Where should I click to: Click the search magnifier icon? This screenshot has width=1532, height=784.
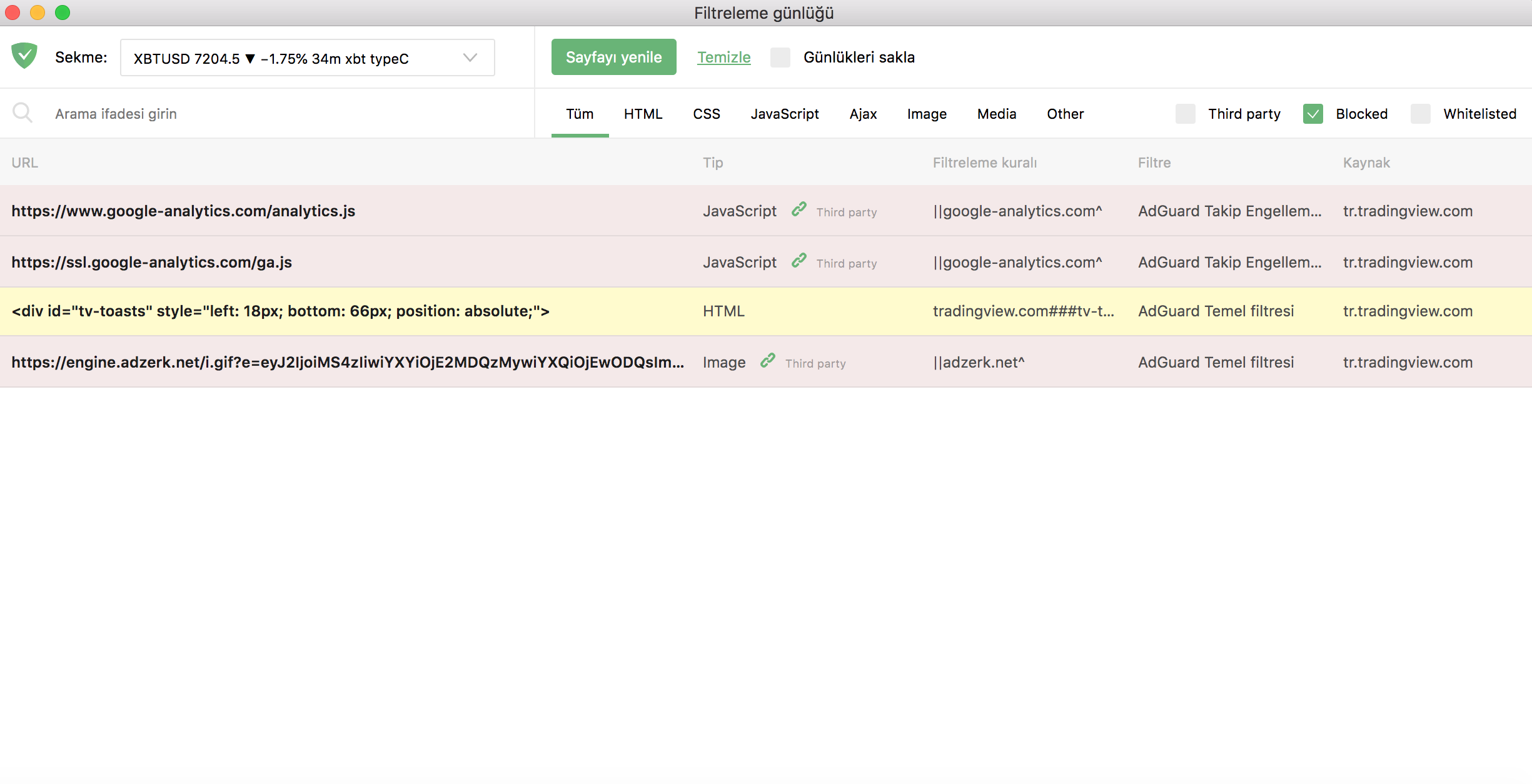coord(23,113)
